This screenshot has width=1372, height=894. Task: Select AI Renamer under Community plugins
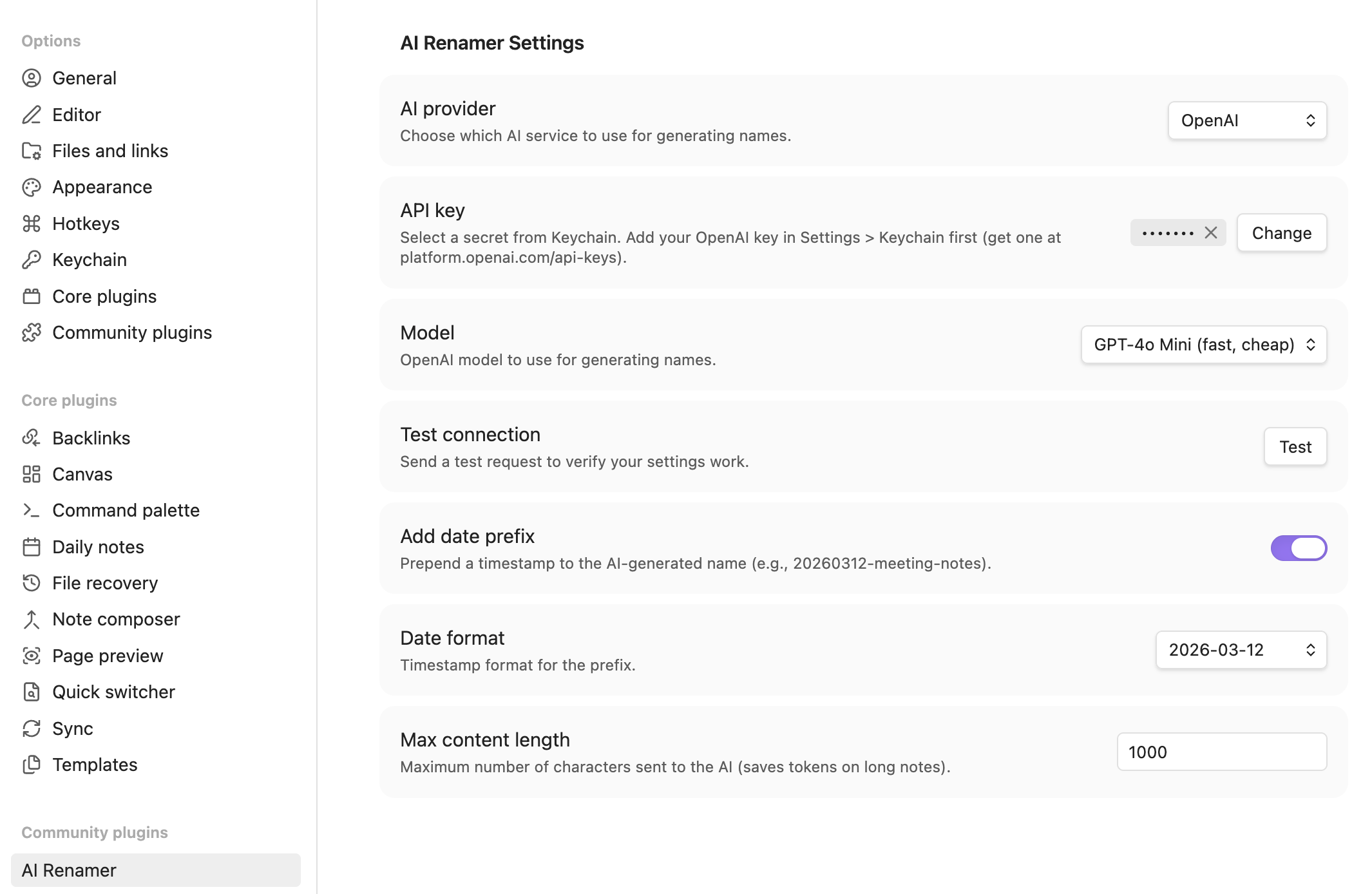coord(68,870)
